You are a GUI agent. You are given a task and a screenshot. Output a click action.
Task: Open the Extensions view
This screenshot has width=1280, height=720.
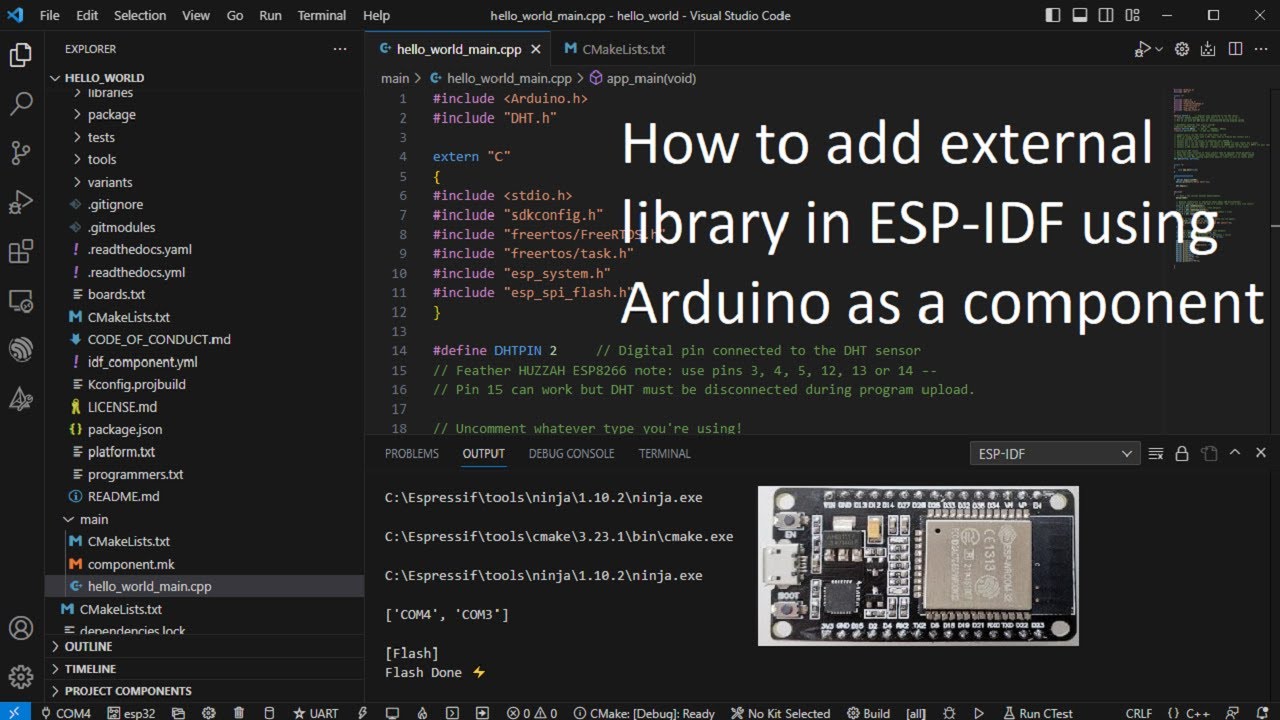coord(21,251)
